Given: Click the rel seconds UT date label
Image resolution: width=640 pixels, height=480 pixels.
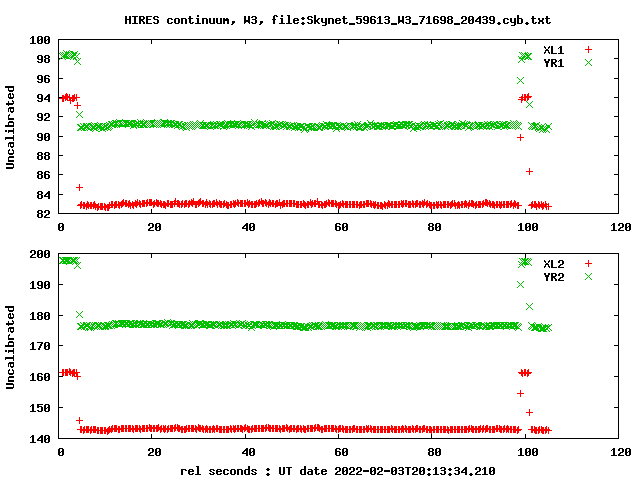Looking at the screenshot, I should [x=338, y=471].
